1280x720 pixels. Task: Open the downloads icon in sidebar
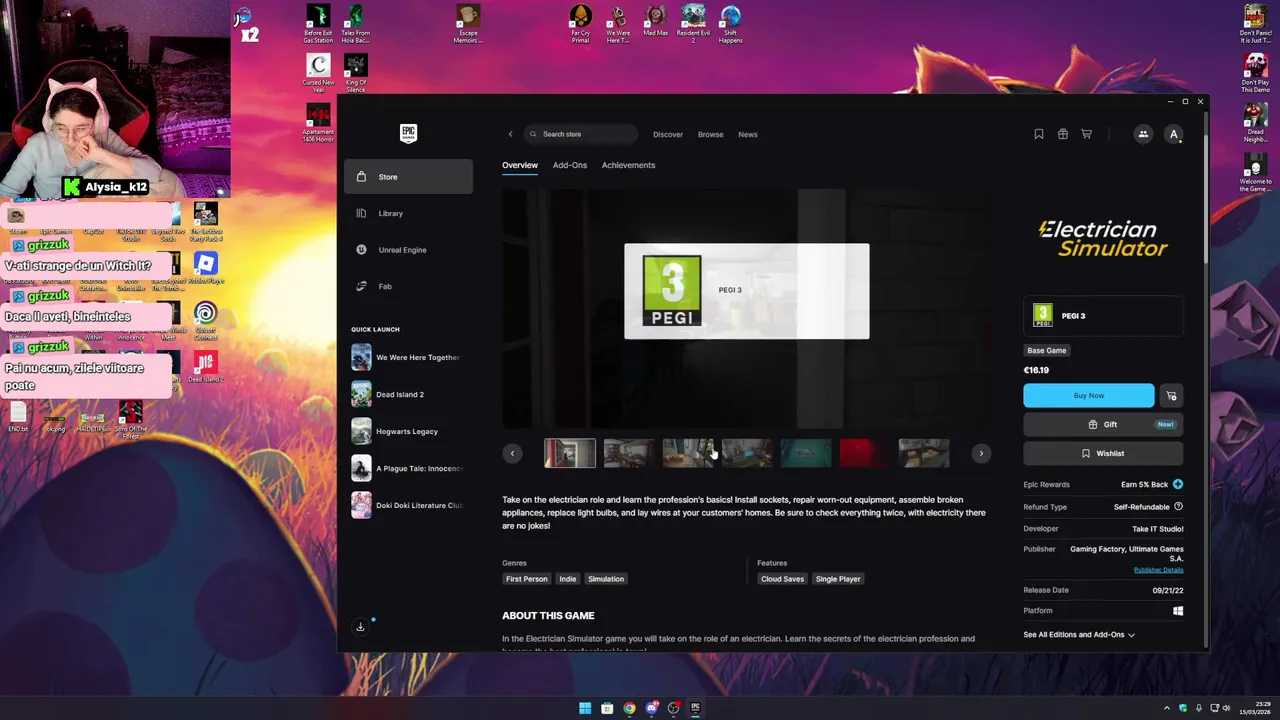(x=361, y=626)
